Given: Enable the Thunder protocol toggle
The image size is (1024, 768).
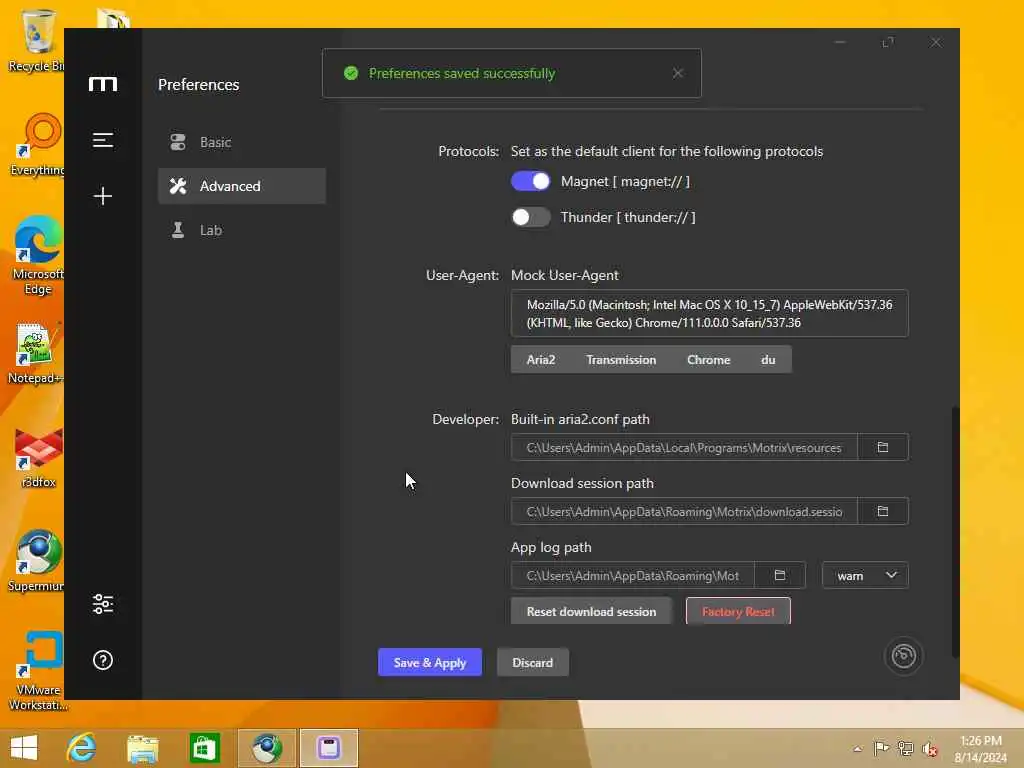Looking at the screenshot, I should (530, 217).
